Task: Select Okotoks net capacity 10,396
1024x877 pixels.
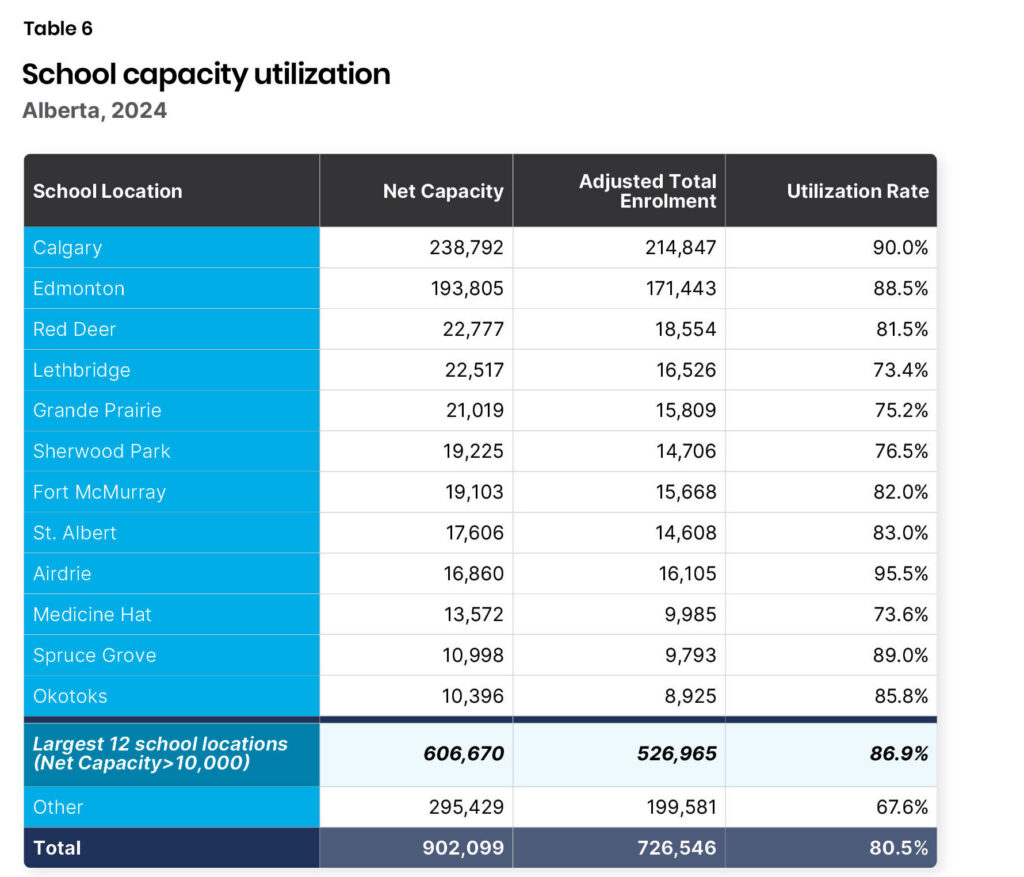Action: coord(474,696)
